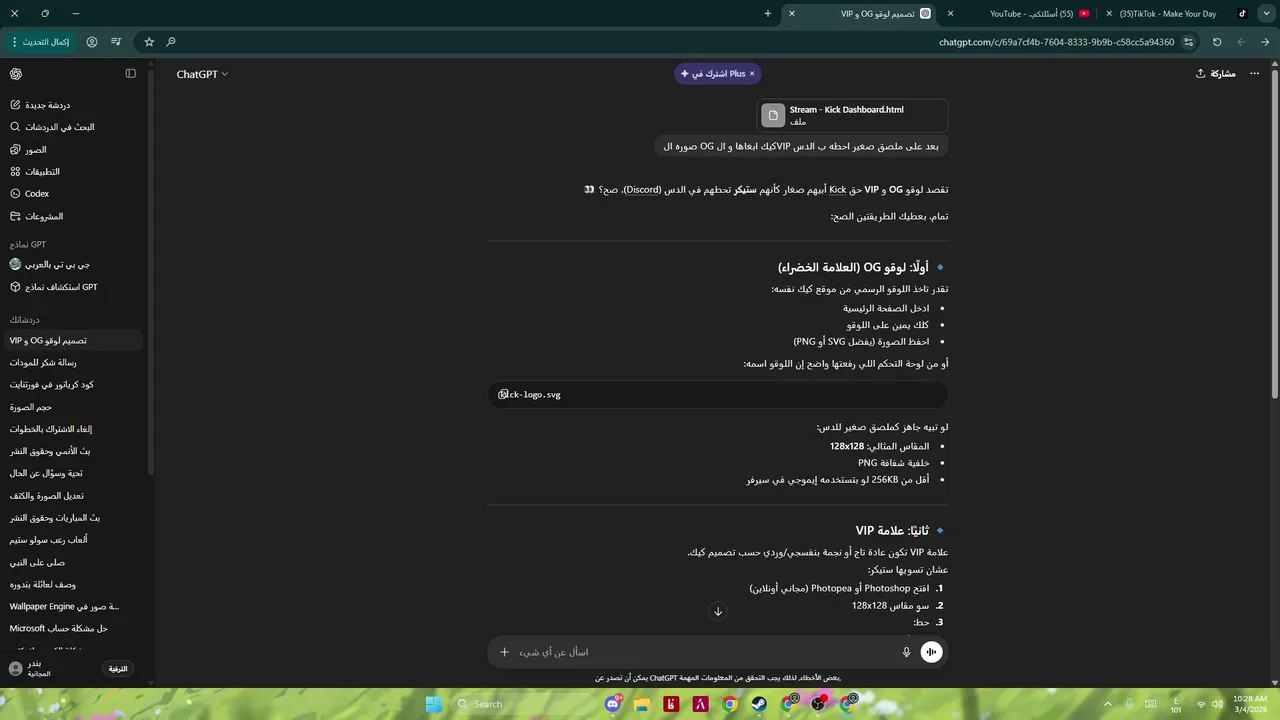Open chat صلى على النبي
The width and height of the screenshot is (1280, 720).
click(x=74, y=562)
